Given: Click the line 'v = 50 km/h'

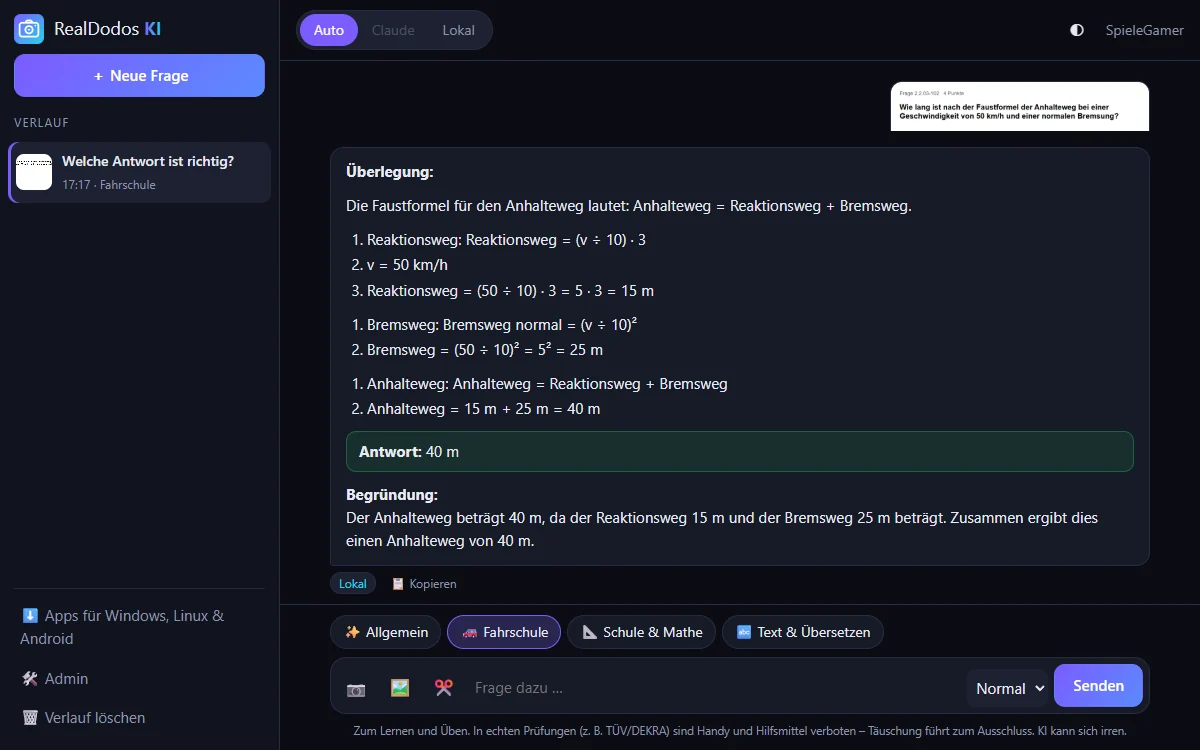Looking at the screenshot, I should click(407, 265).
